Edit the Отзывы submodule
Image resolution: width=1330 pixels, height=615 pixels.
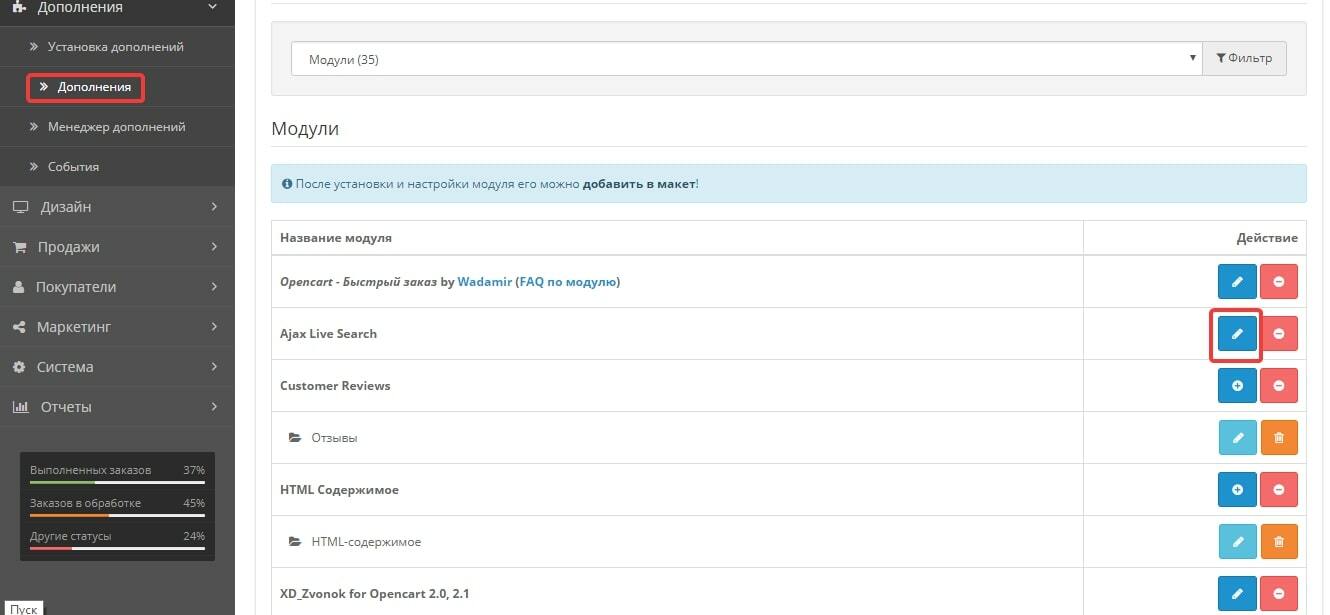pyautogui.click(x=1237, y=438)
